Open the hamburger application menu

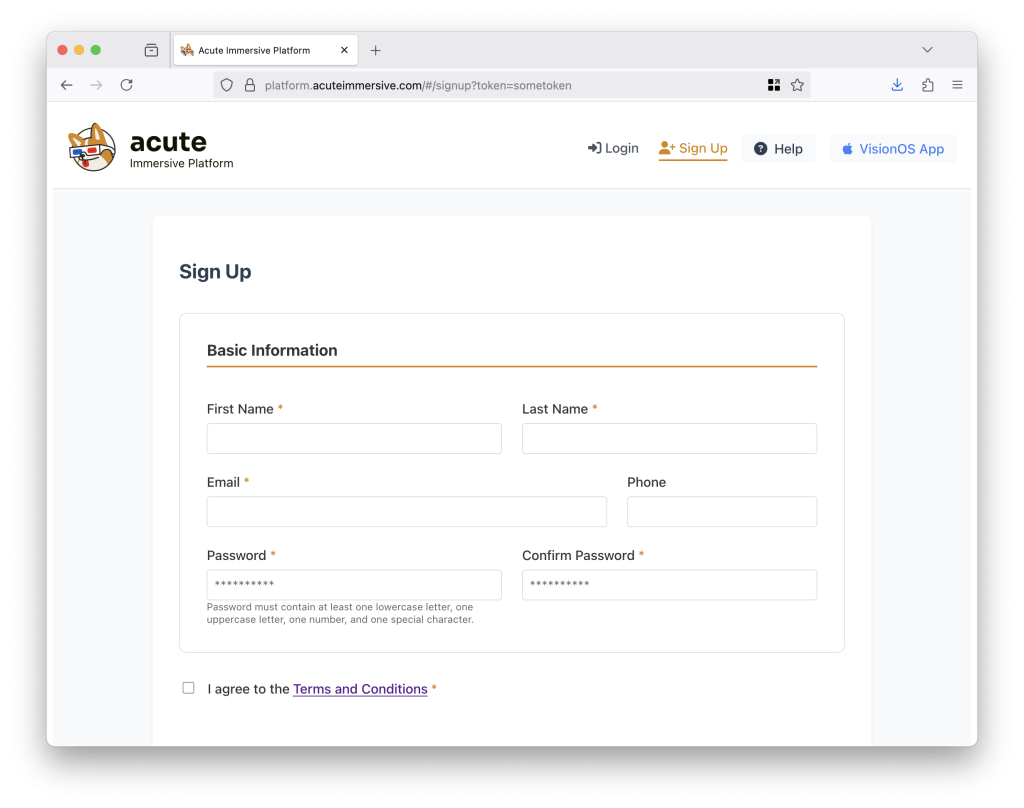coord(957,85)
